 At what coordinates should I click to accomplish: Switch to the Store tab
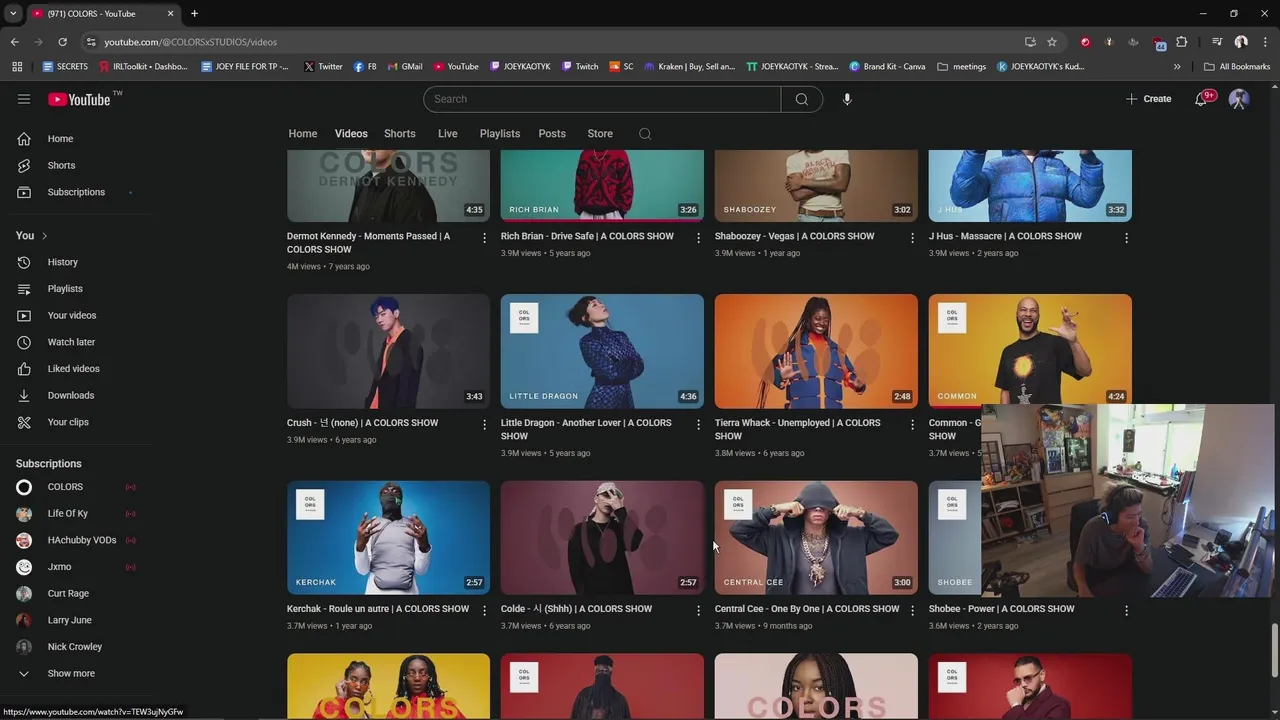click(600, 134)
